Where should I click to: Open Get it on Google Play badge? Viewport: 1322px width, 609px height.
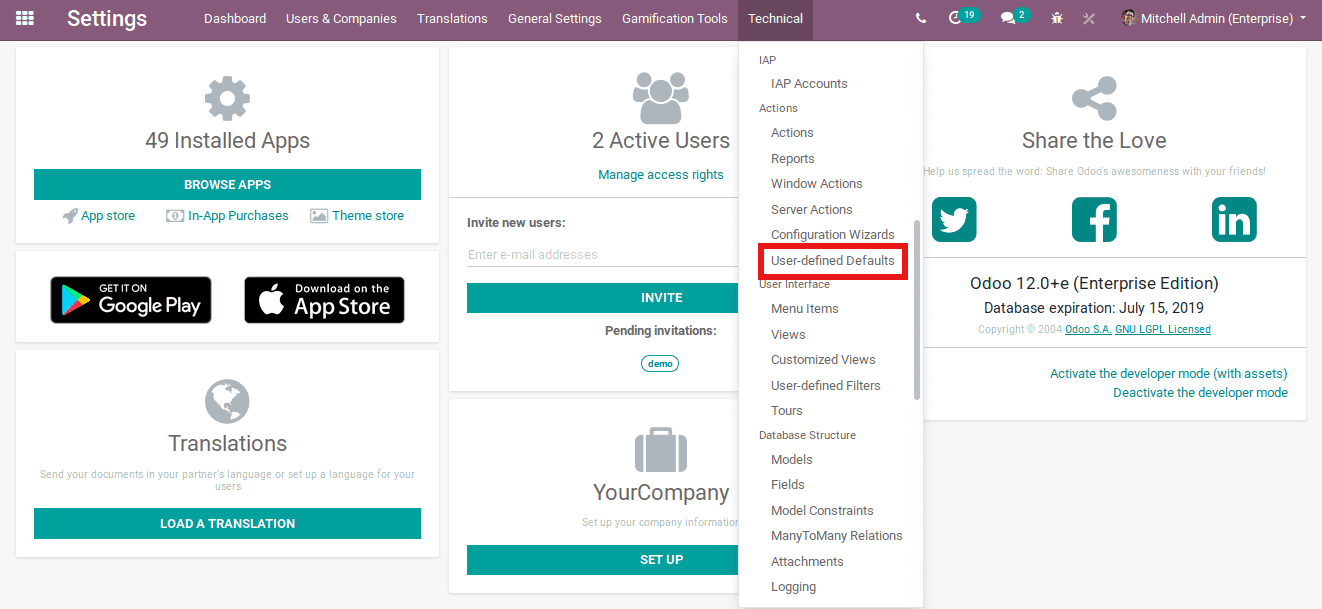(x=131, y=300)
